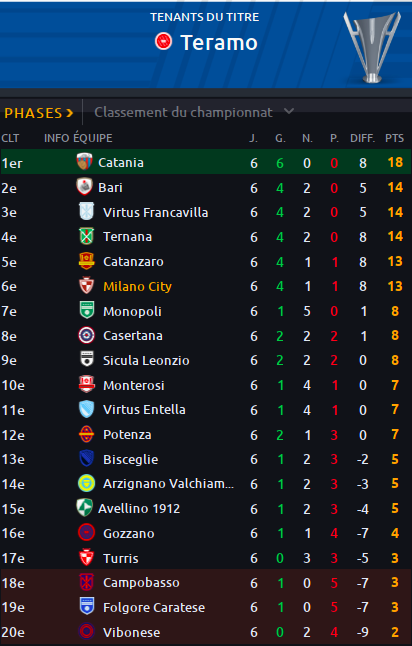Open Ternana via its green crest

coord(87,236)
